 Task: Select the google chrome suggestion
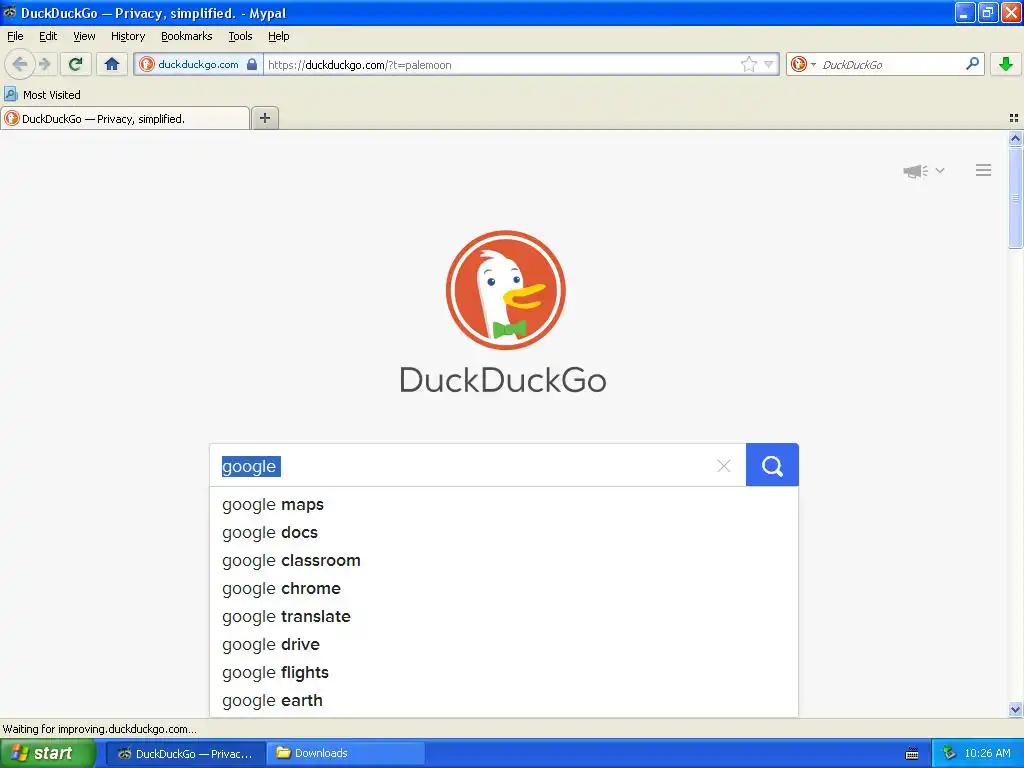(504, 588)
